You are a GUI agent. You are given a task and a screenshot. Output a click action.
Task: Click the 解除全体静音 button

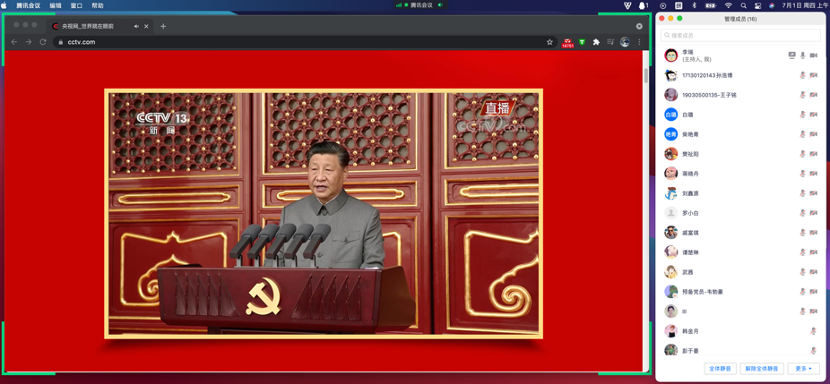(762, 369)
